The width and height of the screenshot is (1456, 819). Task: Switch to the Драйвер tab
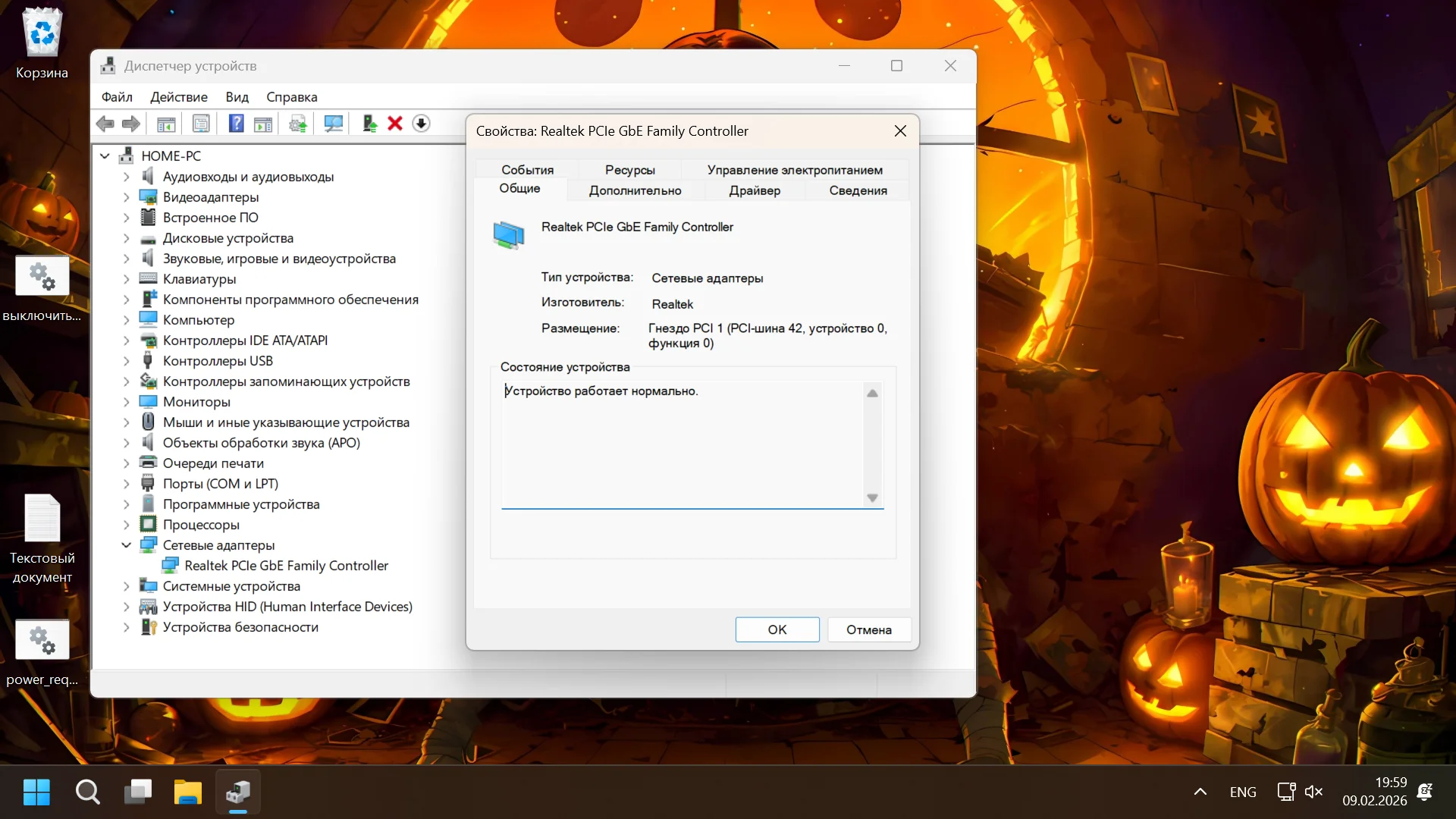(x=754, y=190)
